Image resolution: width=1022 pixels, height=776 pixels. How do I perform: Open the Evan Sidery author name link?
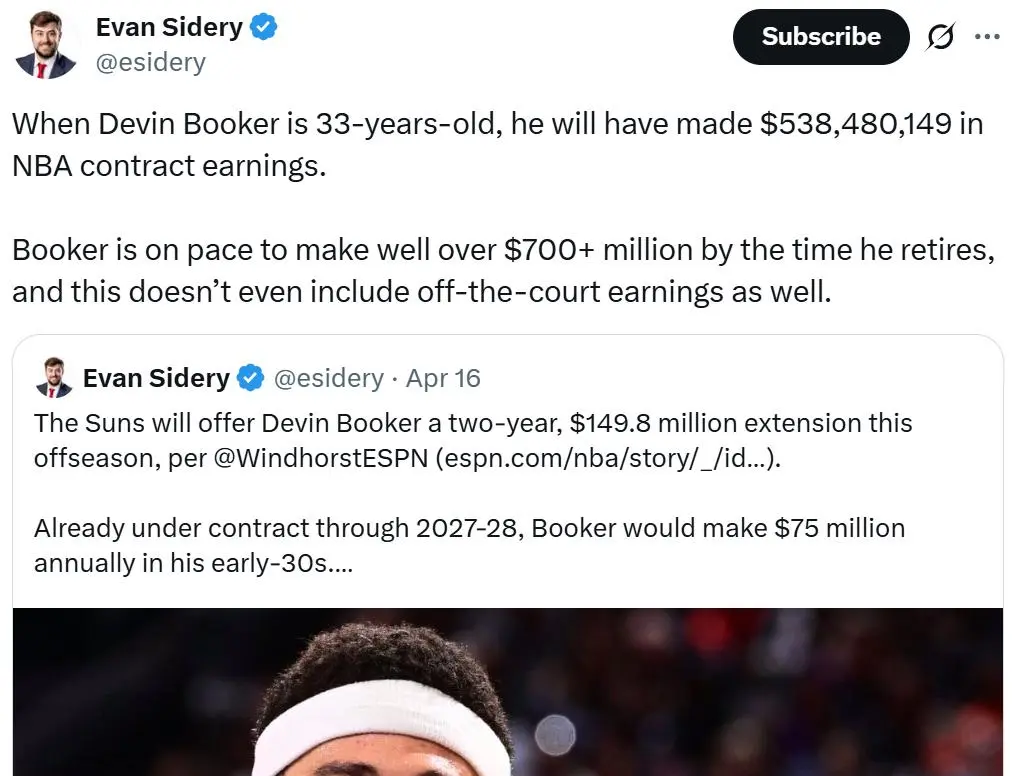click(169, 27)
